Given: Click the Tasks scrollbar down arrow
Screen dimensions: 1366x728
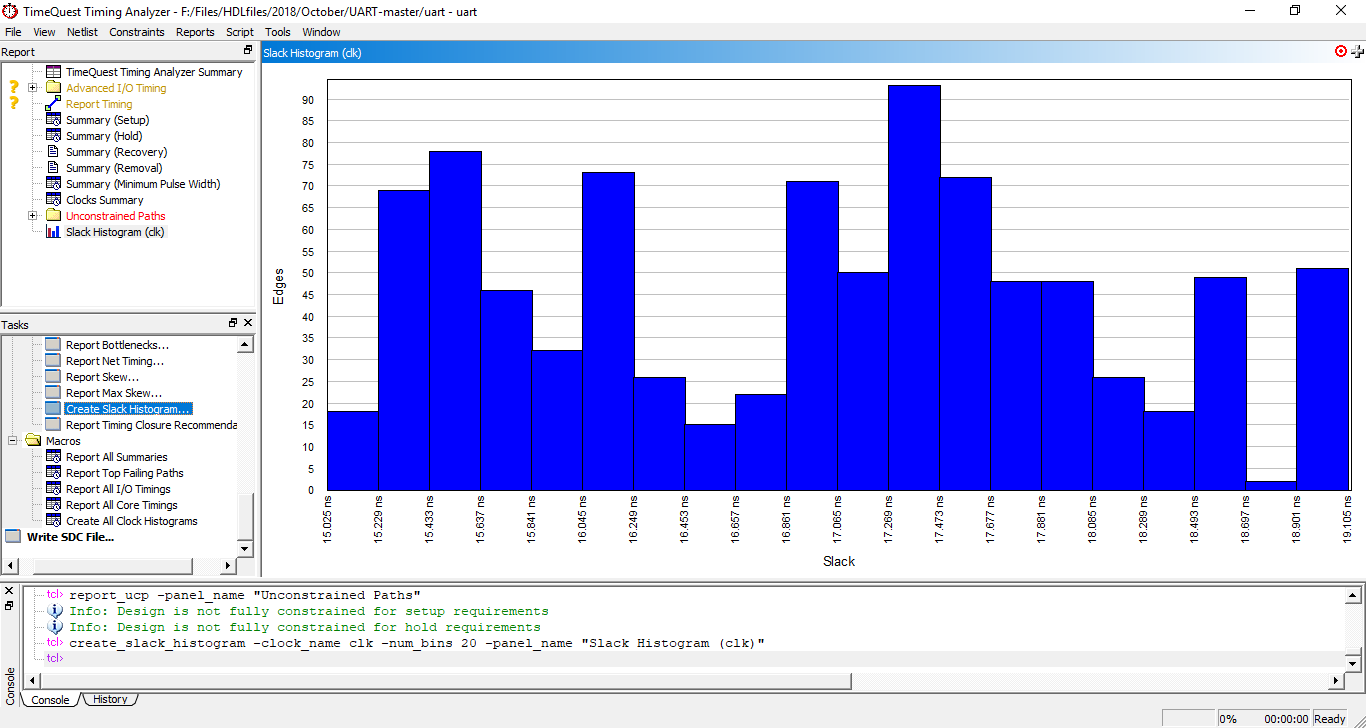Looking at the screenshot, I should pyautogui.click(x=245, y=548).
